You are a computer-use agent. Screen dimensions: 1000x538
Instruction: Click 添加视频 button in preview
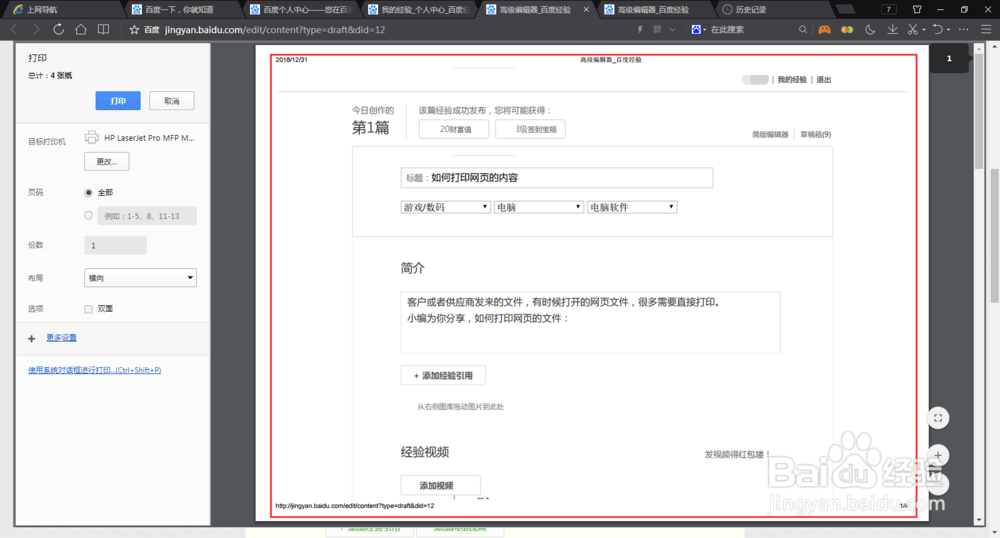pyautogui.click(x=441, y=486)
